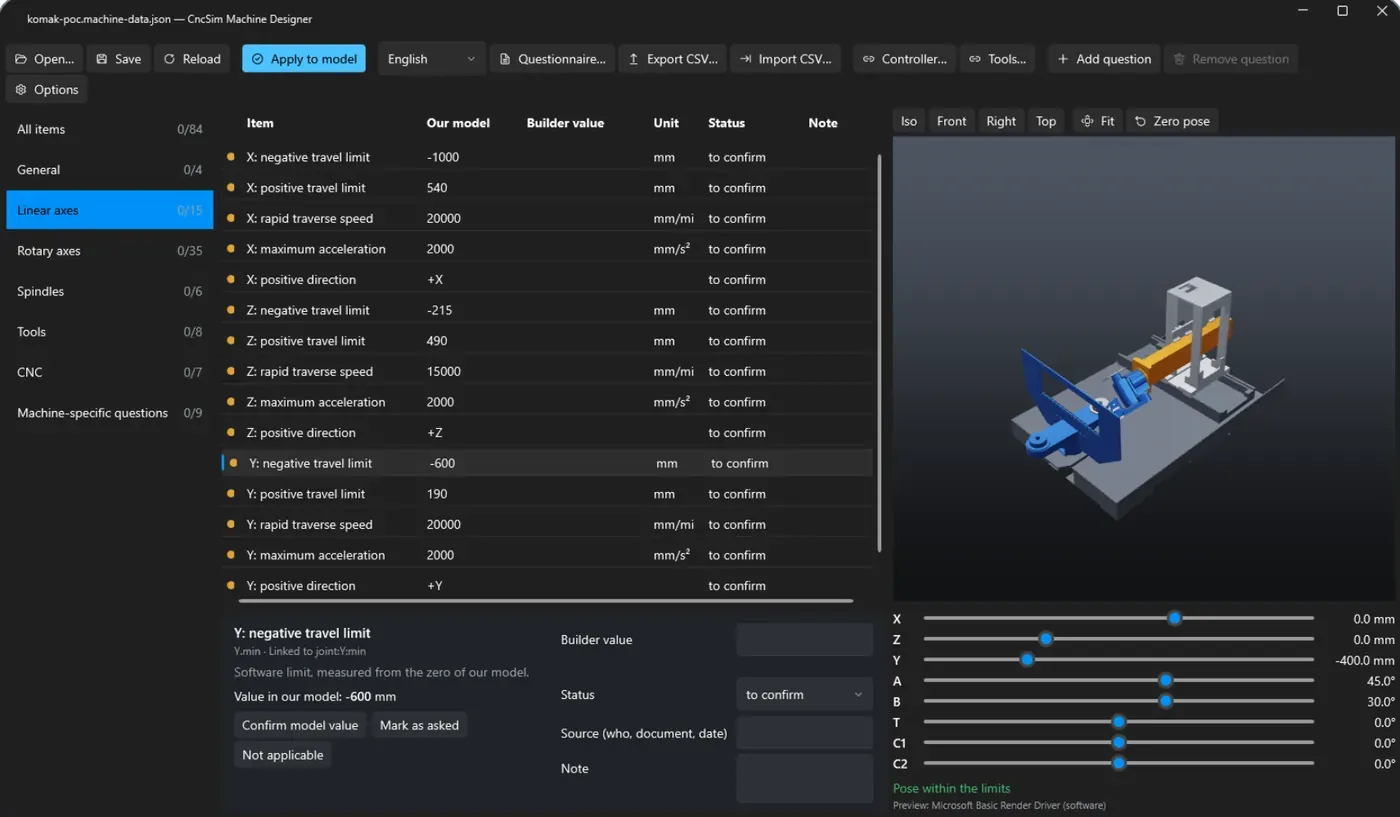
Task: Select row Y: positive direction
Action: [x=547, y=586]
